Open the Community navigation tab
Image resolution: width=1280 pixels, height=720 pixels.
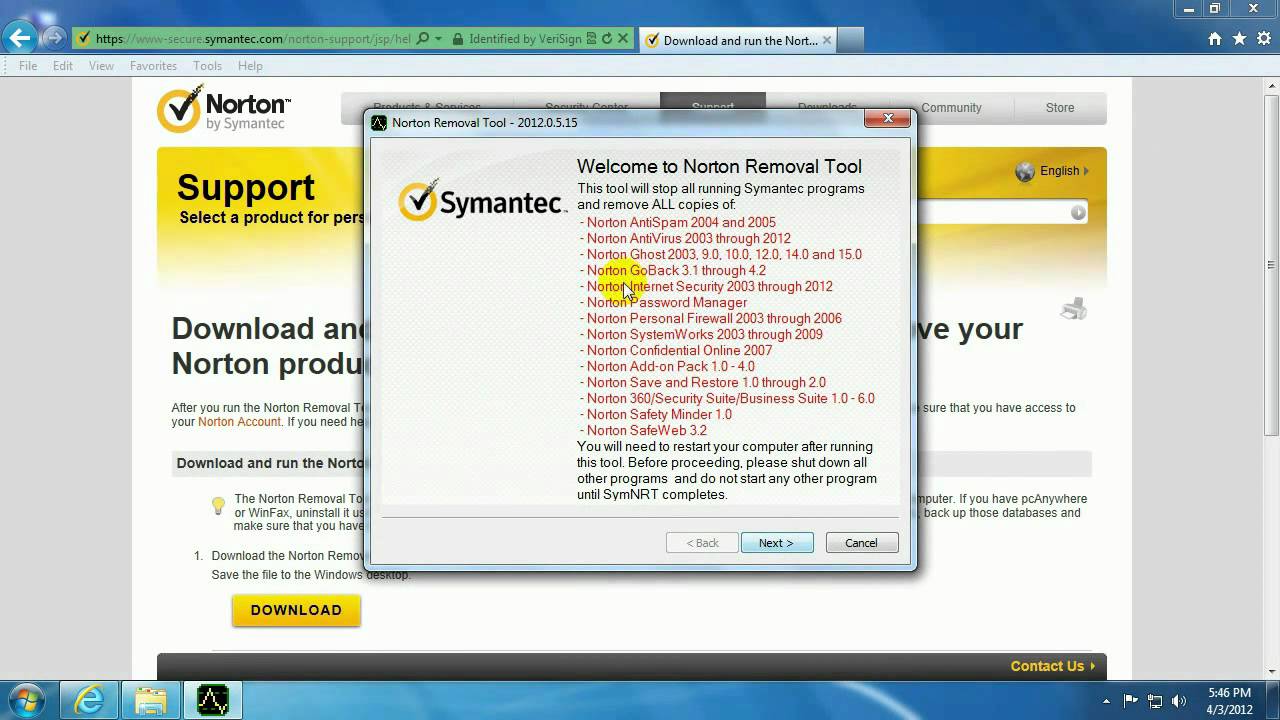tap(951, 107)
